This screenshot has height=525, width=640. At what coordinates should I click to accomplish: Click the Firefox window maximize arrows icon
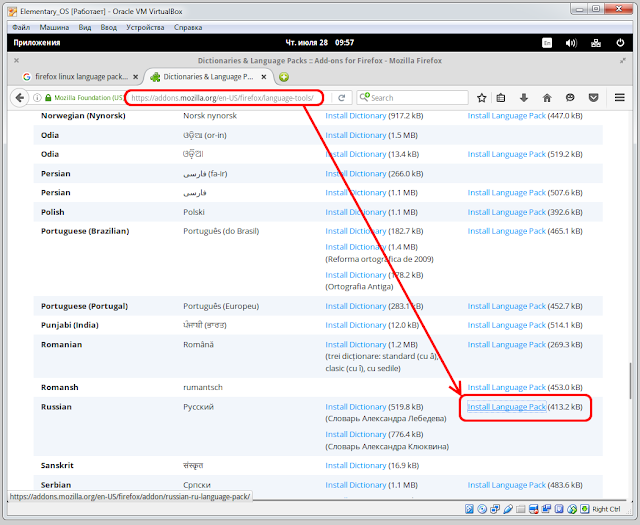pyautogui.click(x=622, y=60)
